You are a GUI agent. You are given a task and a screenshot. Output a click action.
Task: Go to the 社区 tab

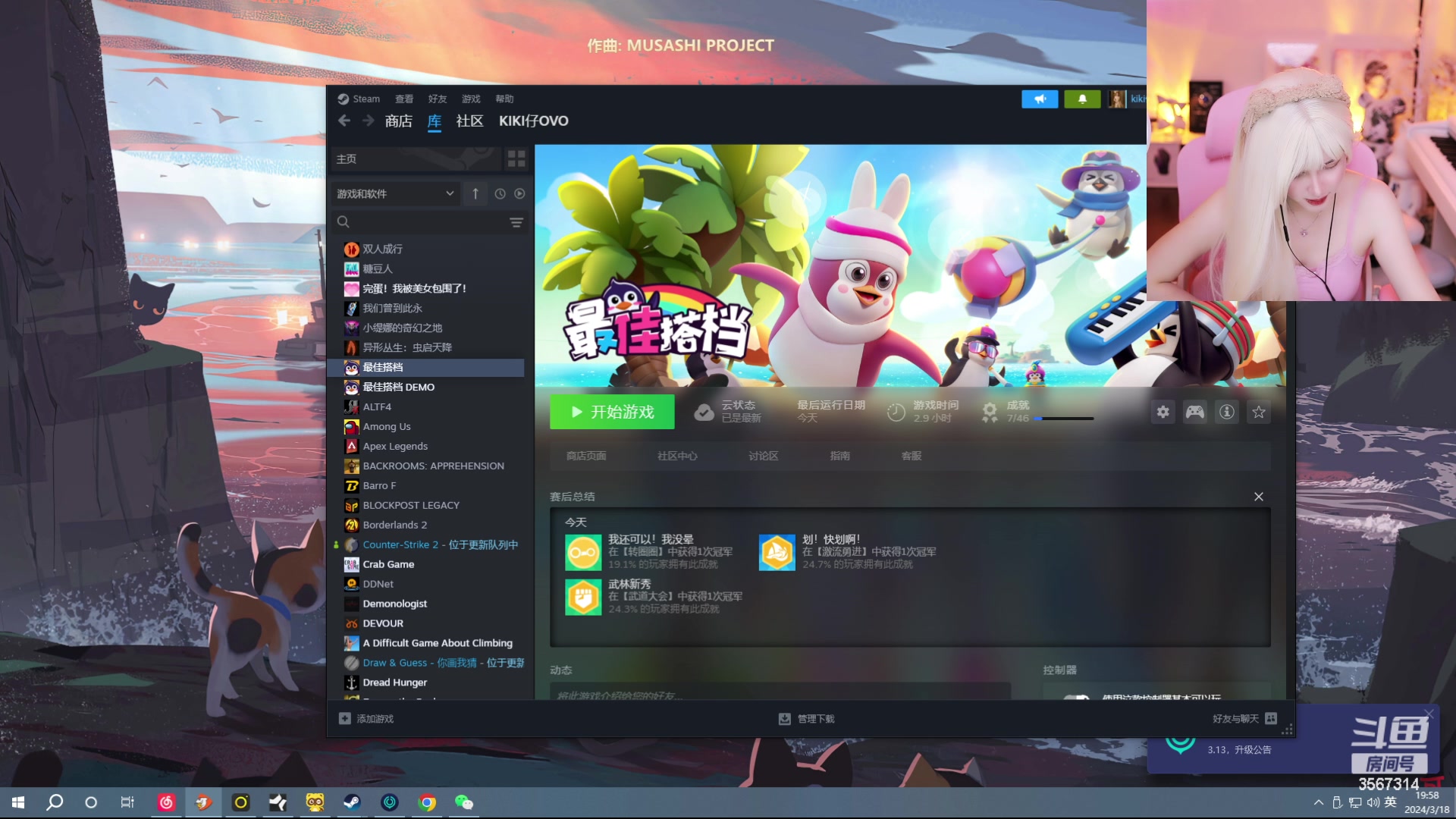point(469,121)
